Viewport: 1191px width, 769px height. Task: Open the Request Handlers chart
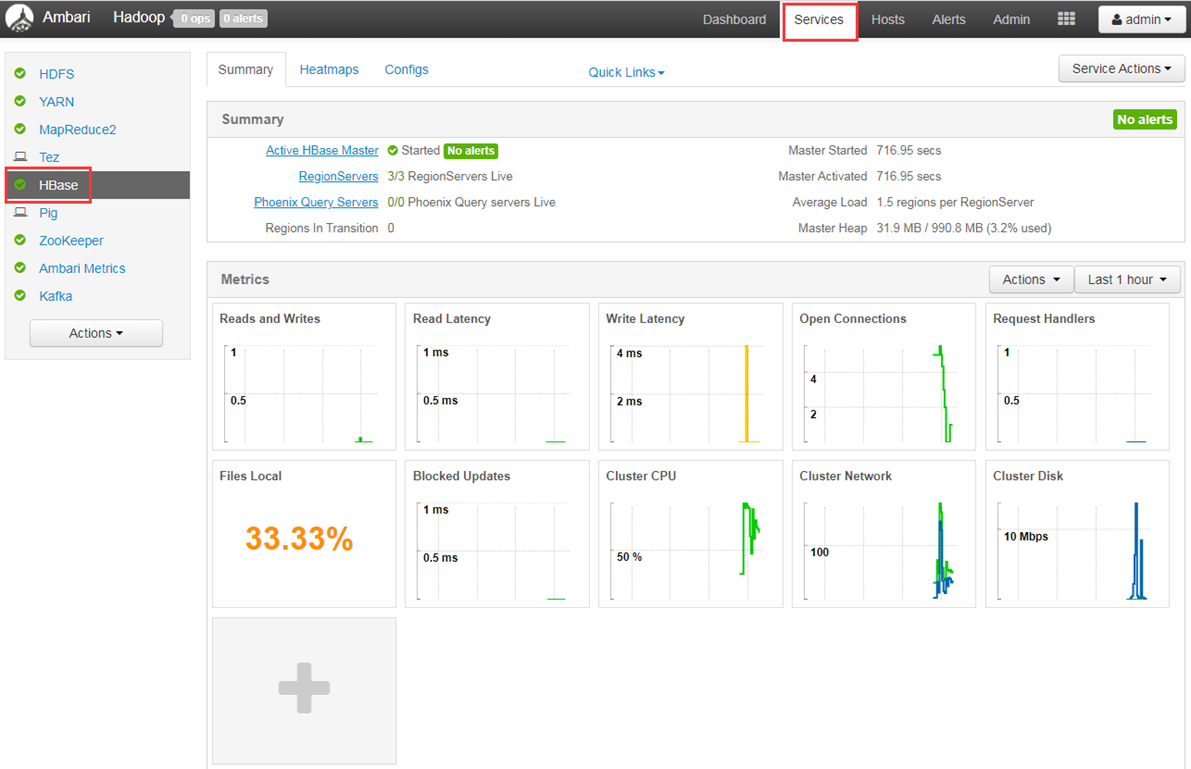[1077, 376]
